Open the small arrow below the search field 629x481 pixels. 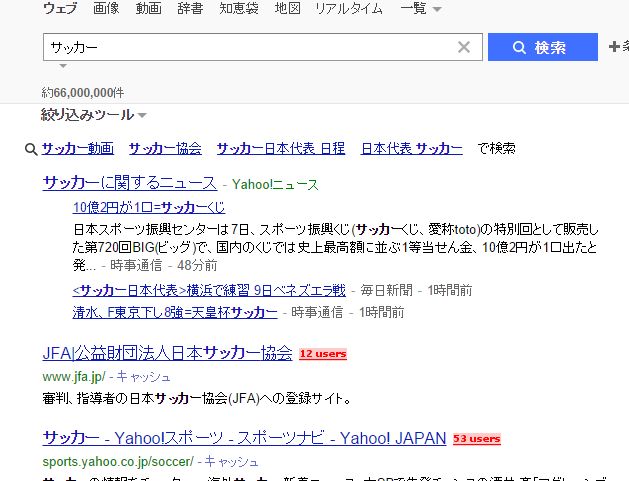[63, 66]
